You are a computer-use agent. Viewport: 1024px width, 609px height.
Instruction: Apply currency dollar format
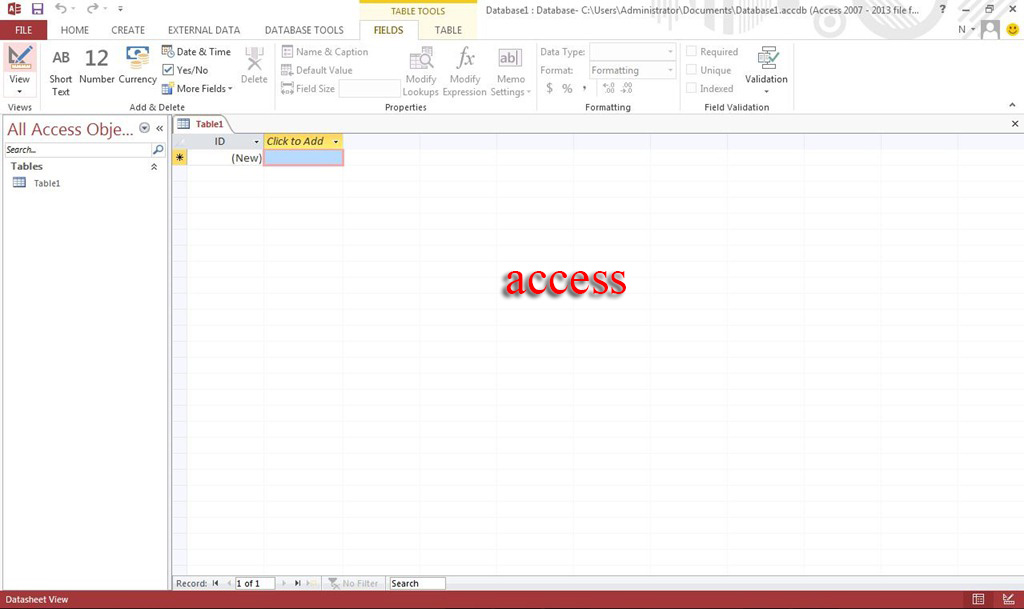549,87
